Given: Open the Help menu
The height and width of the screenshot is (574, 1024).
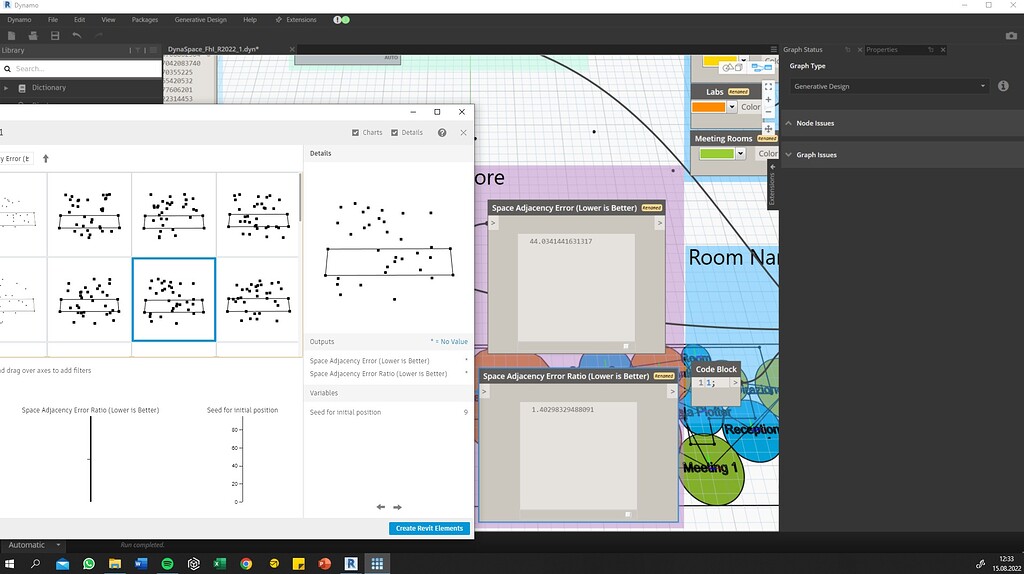Looking at the screenshot, I should click(x=250, y=20).
